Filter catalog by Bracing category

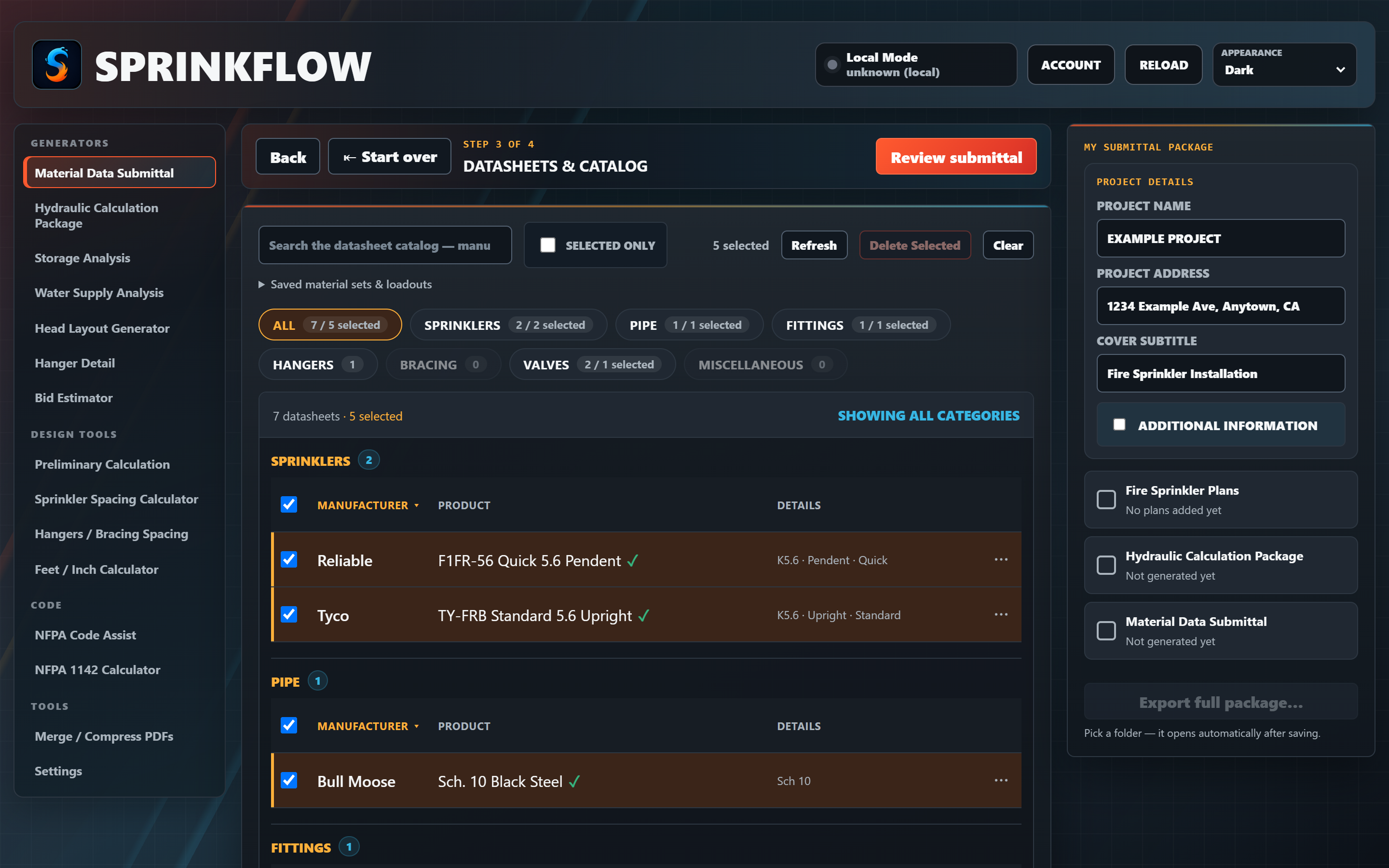point(443,365)
